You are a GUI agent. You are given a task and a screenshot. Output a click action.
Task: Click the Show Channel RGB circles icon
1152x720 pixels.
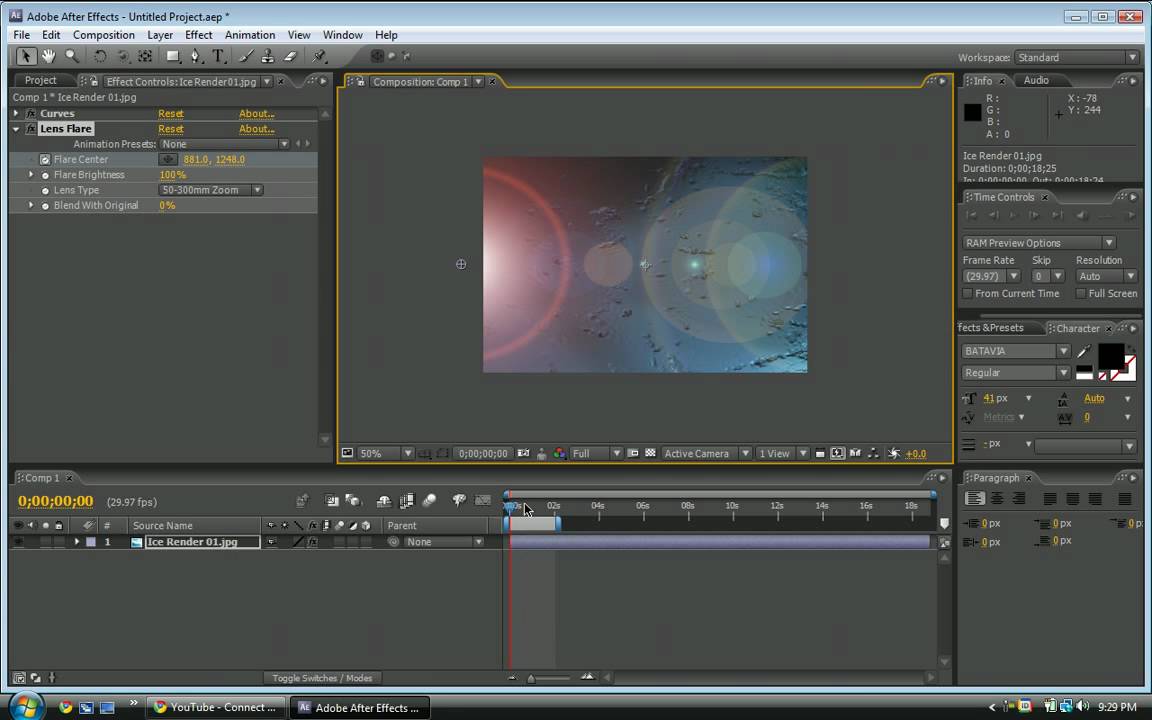(x=560, y=453)
